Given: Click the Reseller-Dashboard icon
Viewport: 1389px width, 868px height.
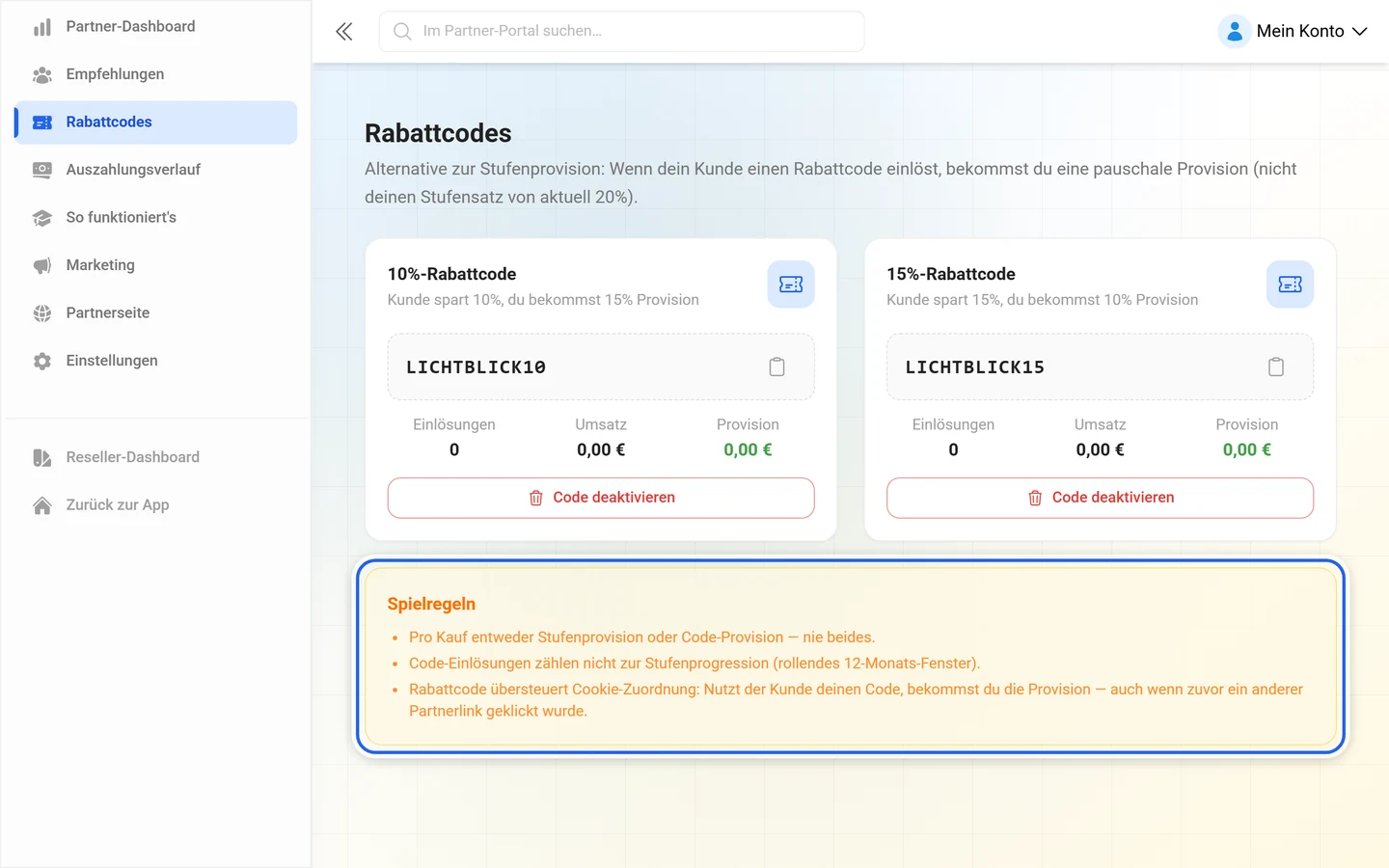Looking at the screenshot, I should pyautogui.click(x=42, y=457).
